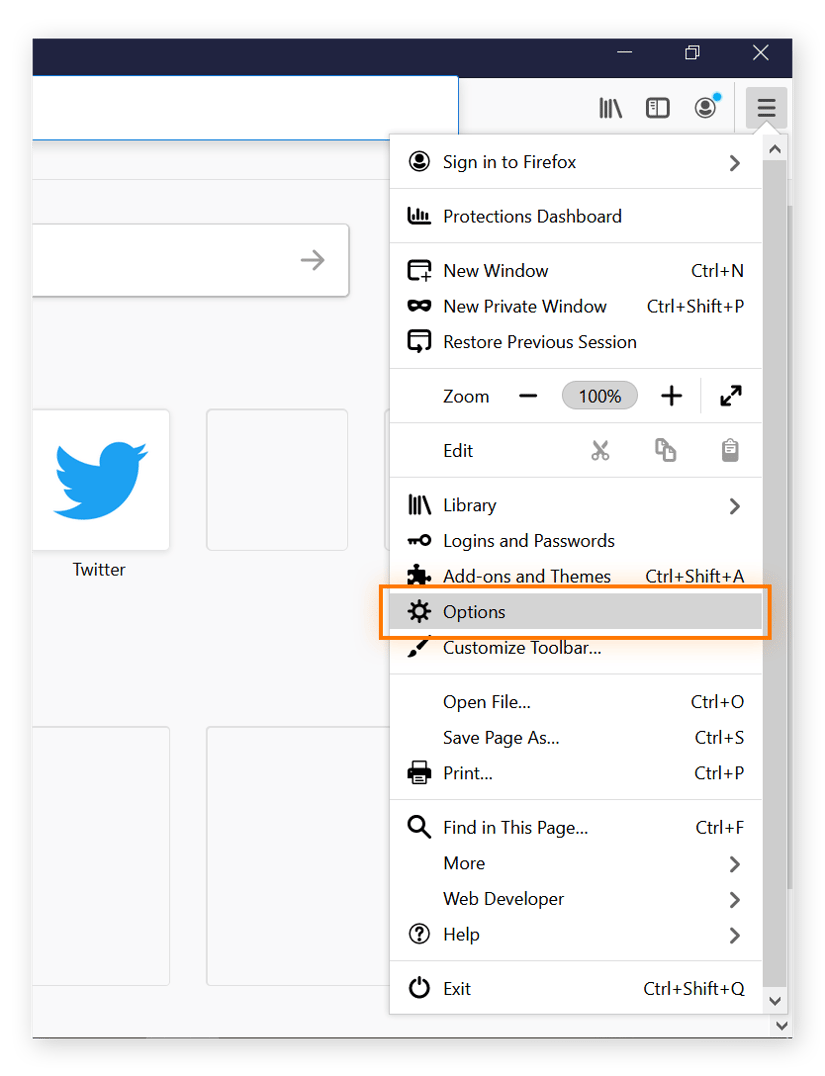Open the Twitter shortcut thumbnail

click(99, 480)
